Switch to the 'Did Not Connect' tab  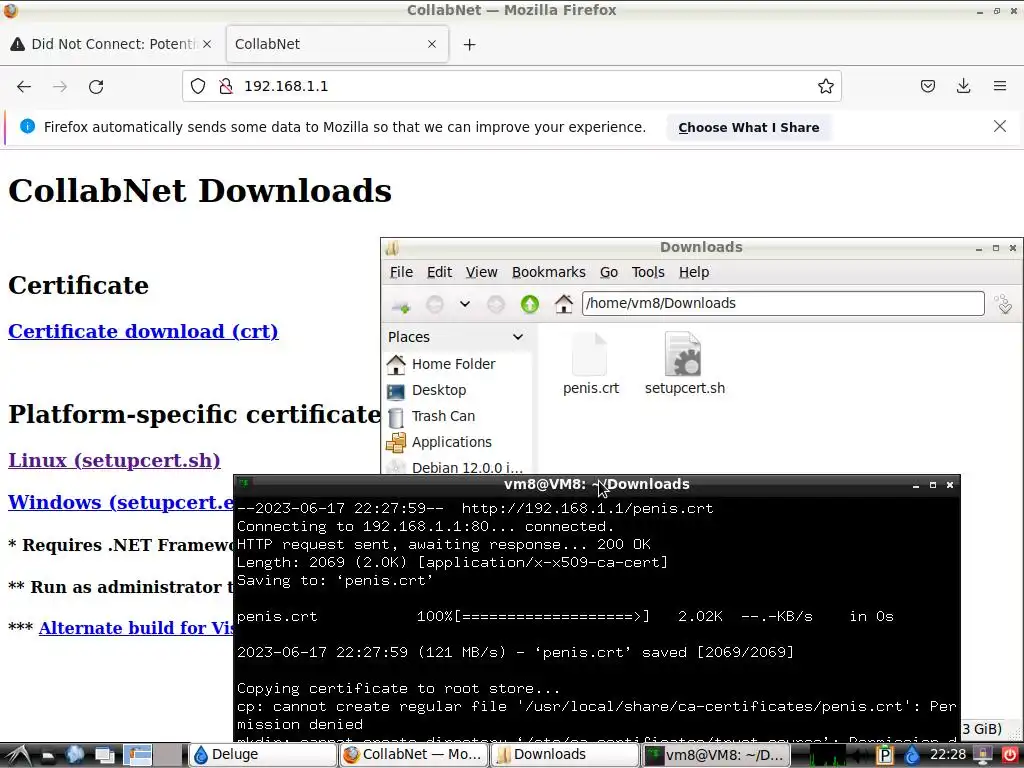(111, 44)
